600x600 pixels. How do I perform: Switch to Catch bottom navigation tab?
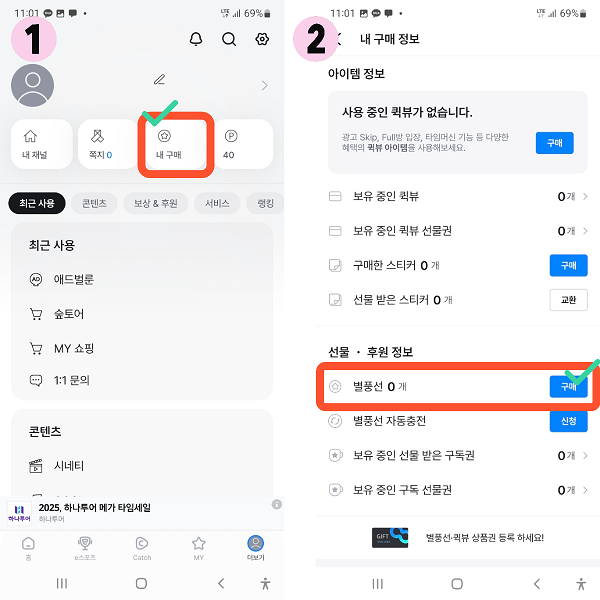pos(142,548)
